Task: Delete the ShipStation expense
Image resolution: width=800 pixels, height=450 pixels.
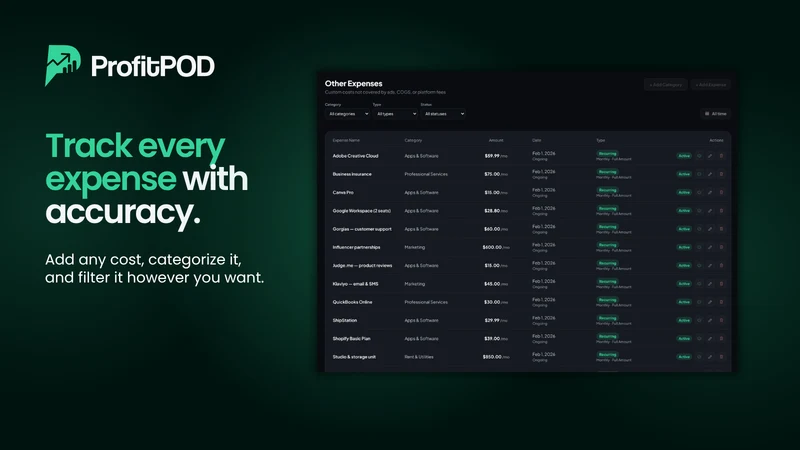Action: 721,320
